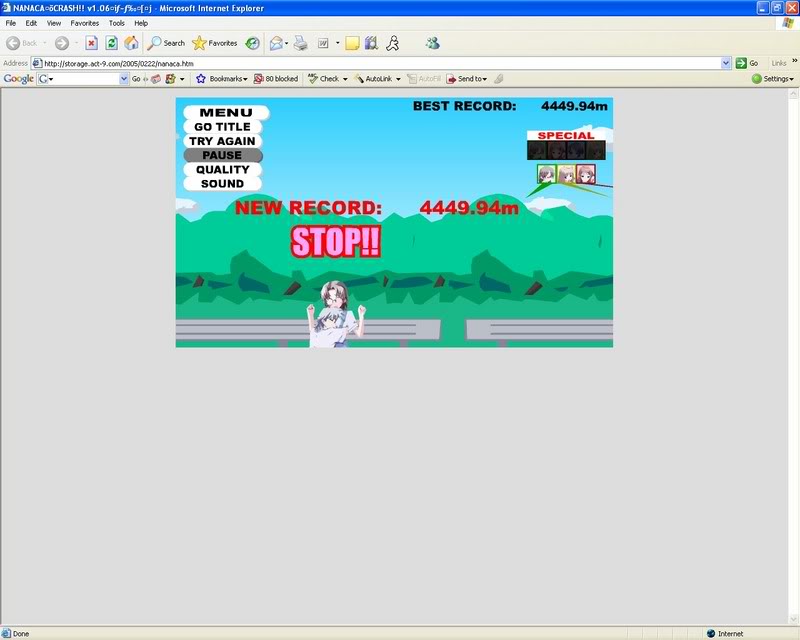Click the Print icon
Screen dimensions: 800x640
tap(297, 43)
